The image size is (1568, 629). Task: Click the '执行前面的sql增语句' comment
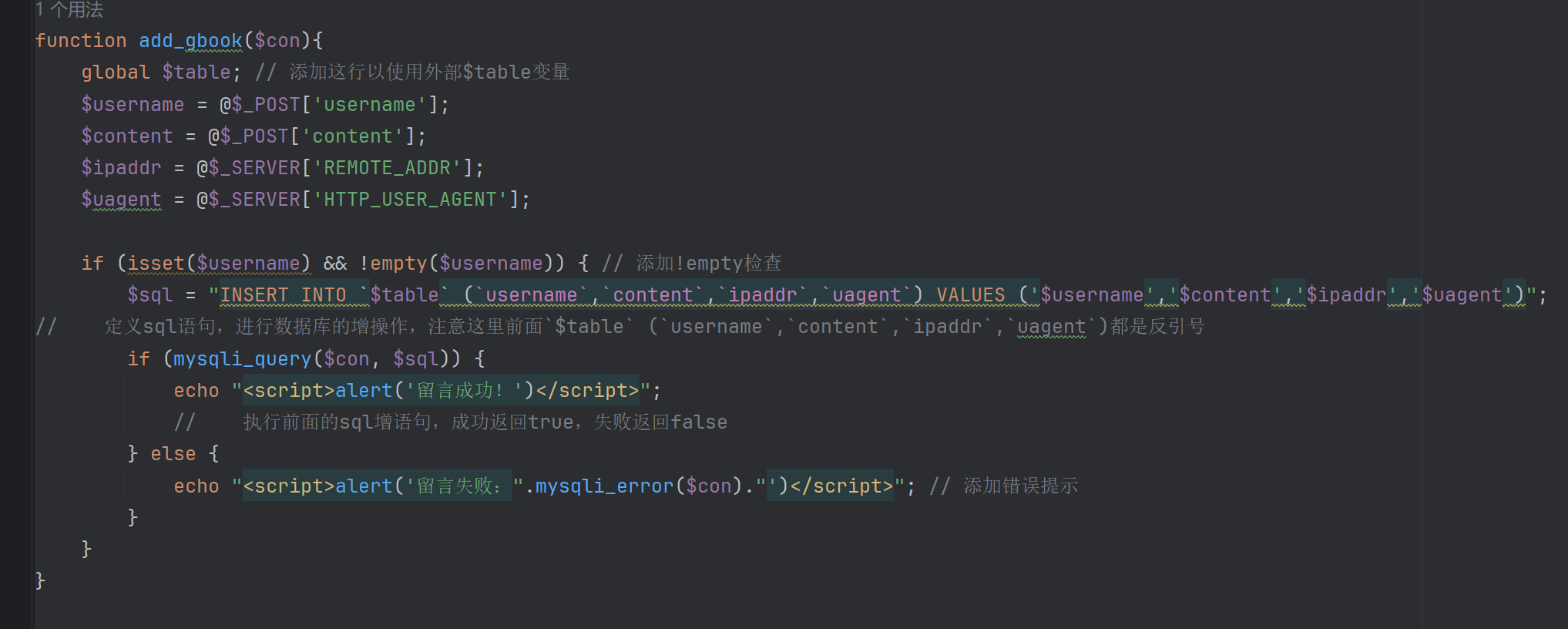click(x=451, y=422)
